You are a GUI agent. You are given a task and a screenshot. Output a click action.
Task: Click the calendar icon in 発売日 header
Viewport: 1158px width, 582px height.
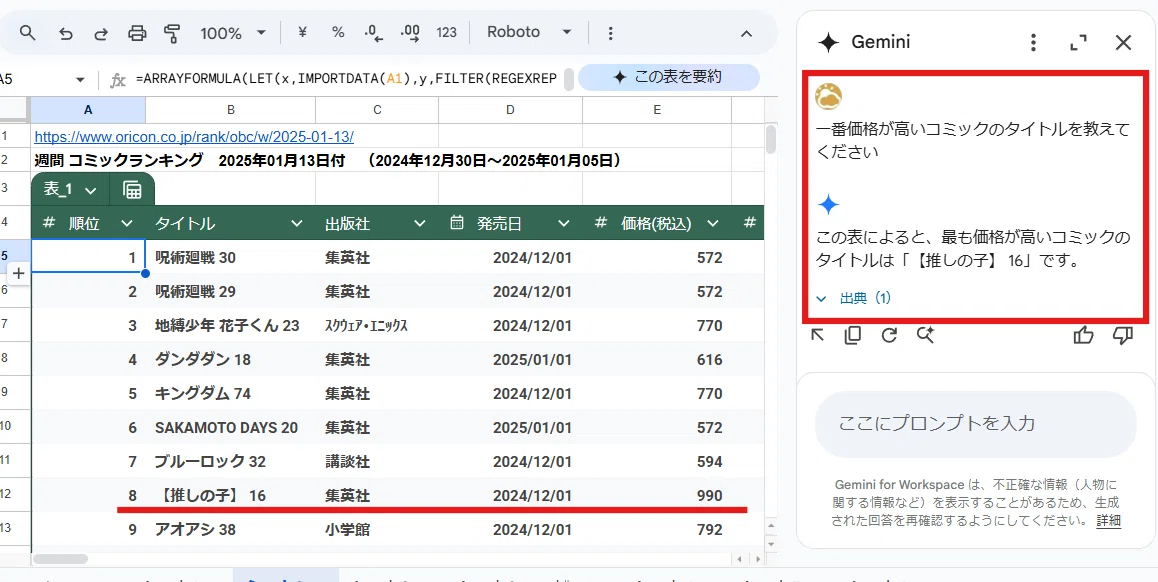pyautogui.click(x=456, y=222)
